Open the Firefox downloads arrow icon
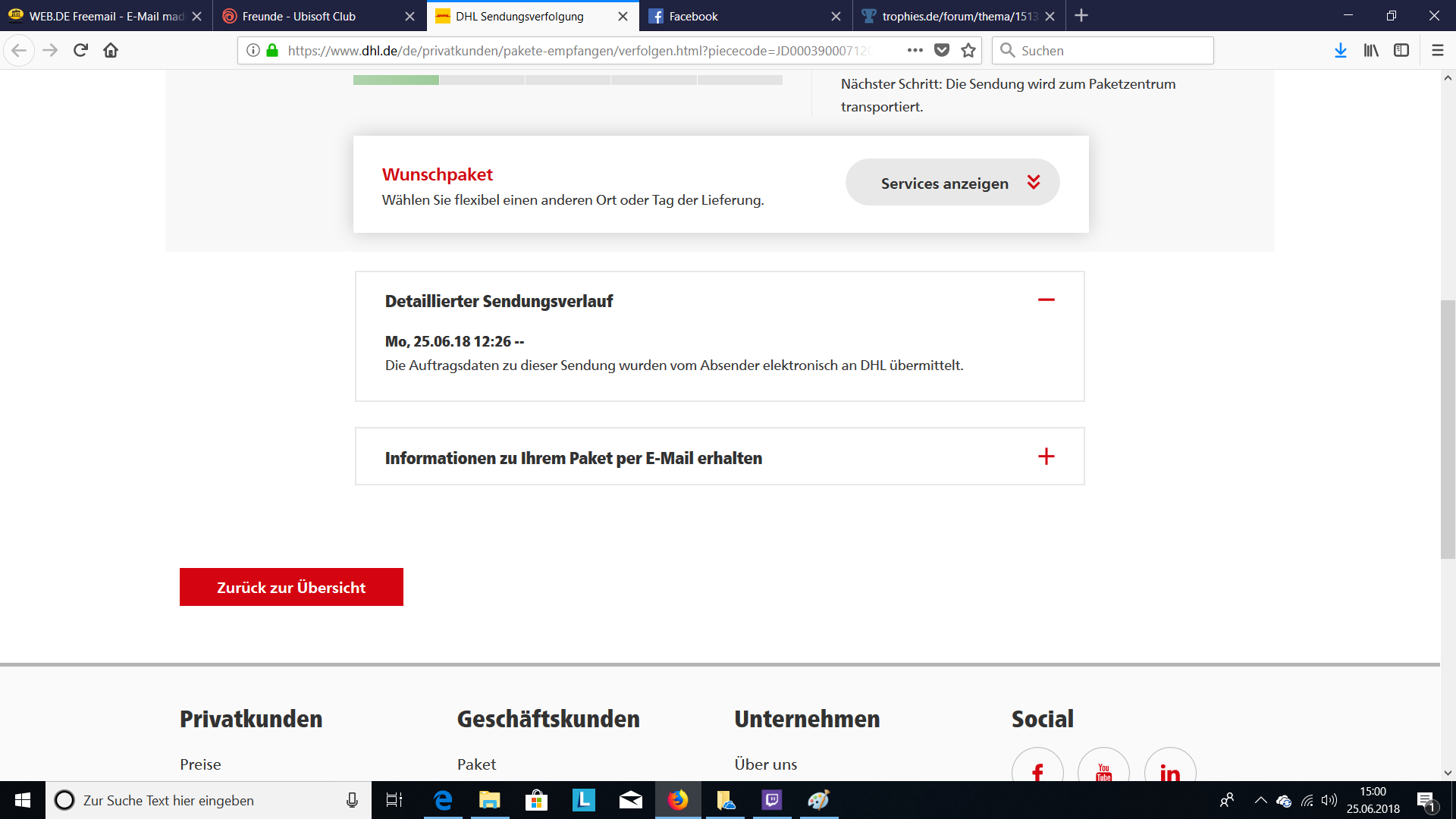 pyautogui.click(x=1340, y=50)
